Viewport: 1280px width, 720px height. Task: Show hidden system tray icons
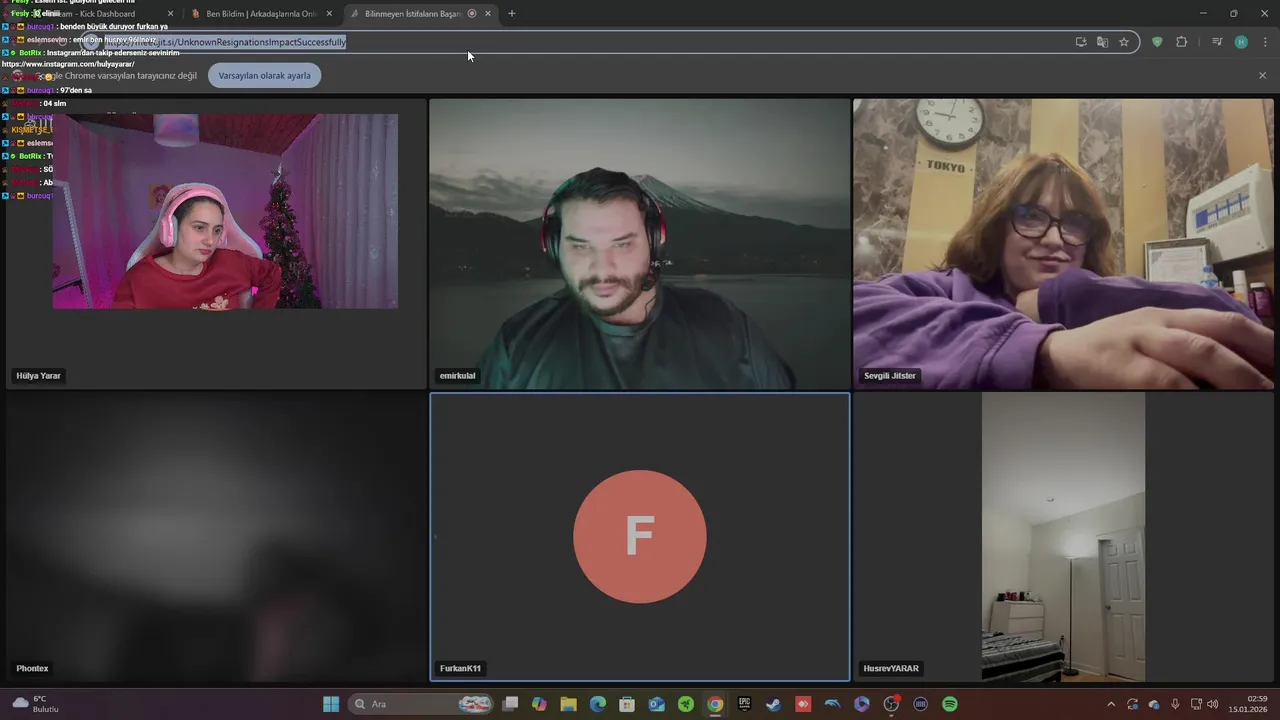click(1110, 704)
